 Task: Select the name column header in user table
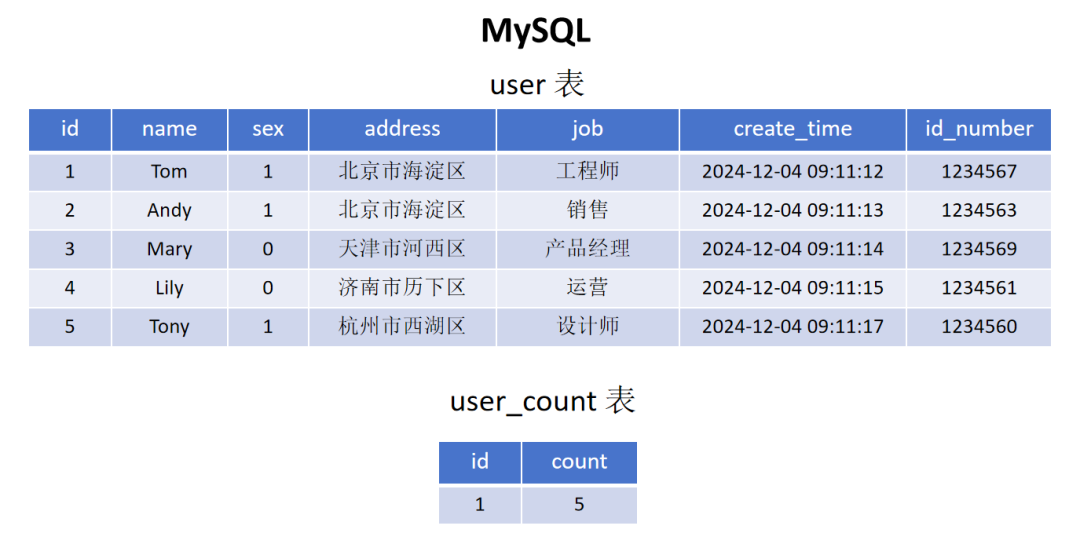pyautogui.click(x=169, y=129)
